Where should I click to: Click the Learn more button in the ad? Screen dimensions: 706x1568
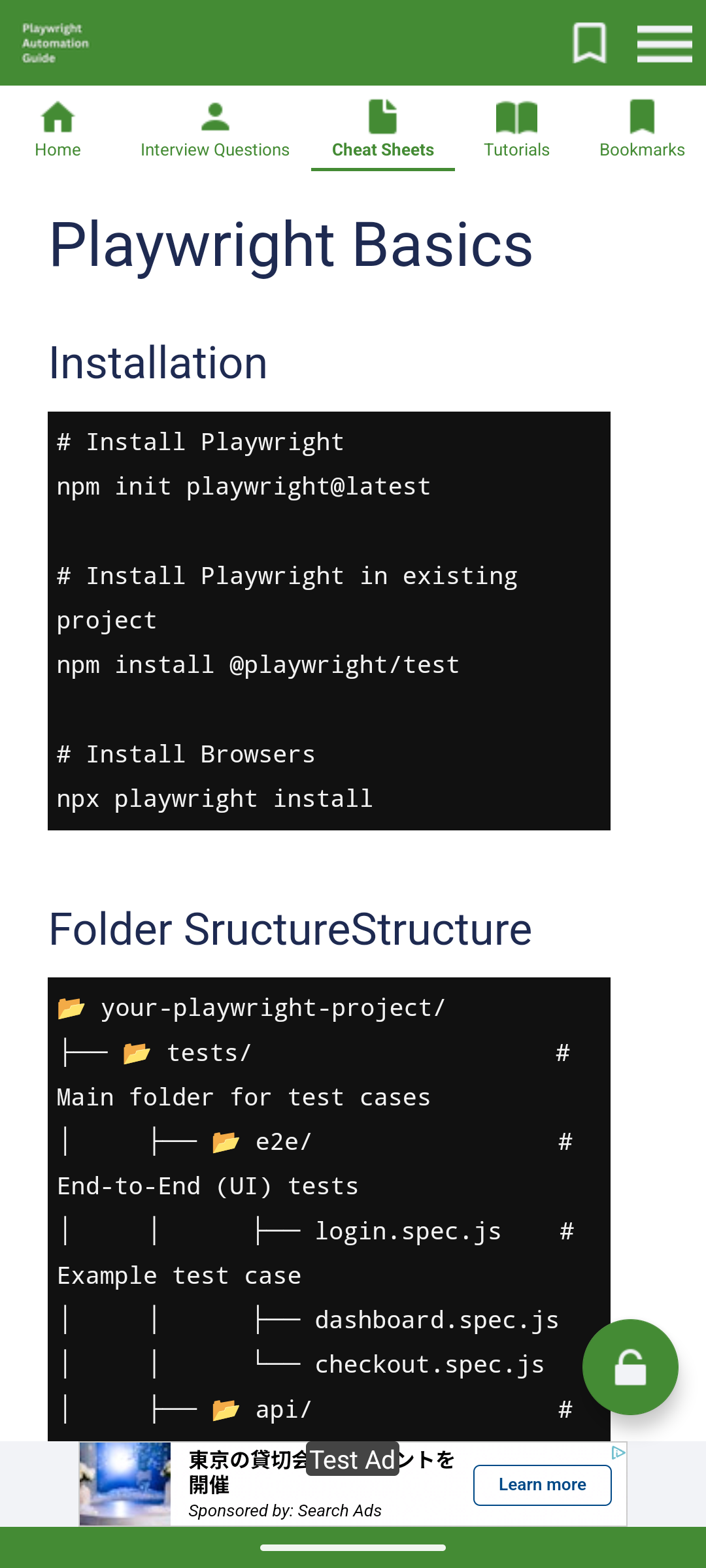pos(542,1484)
